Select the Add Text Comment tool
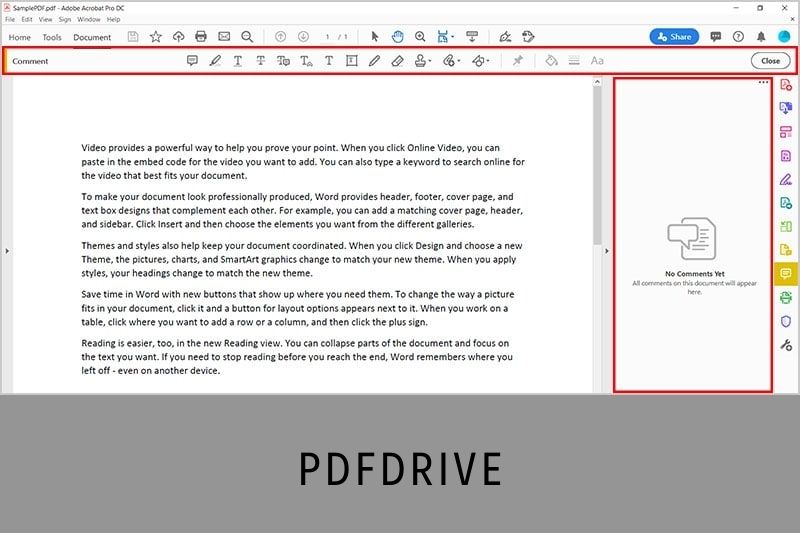Viewport: 800px width, 533px height. [x=329, y=61]
